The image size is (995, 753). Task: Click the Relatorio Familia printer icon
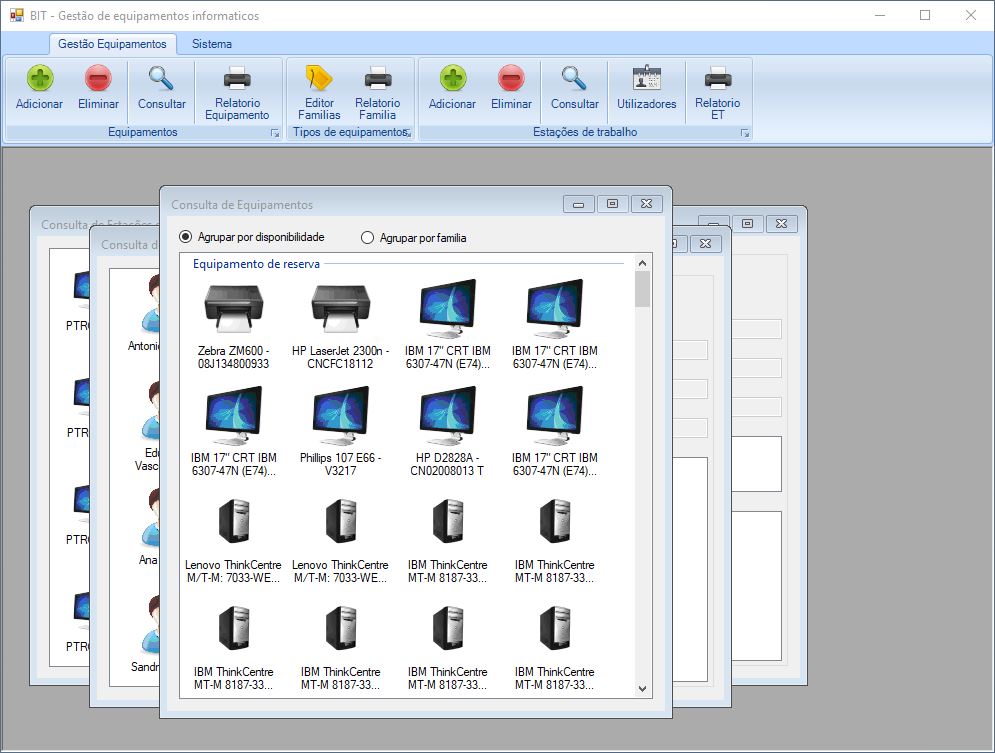[x=377, y=90]
